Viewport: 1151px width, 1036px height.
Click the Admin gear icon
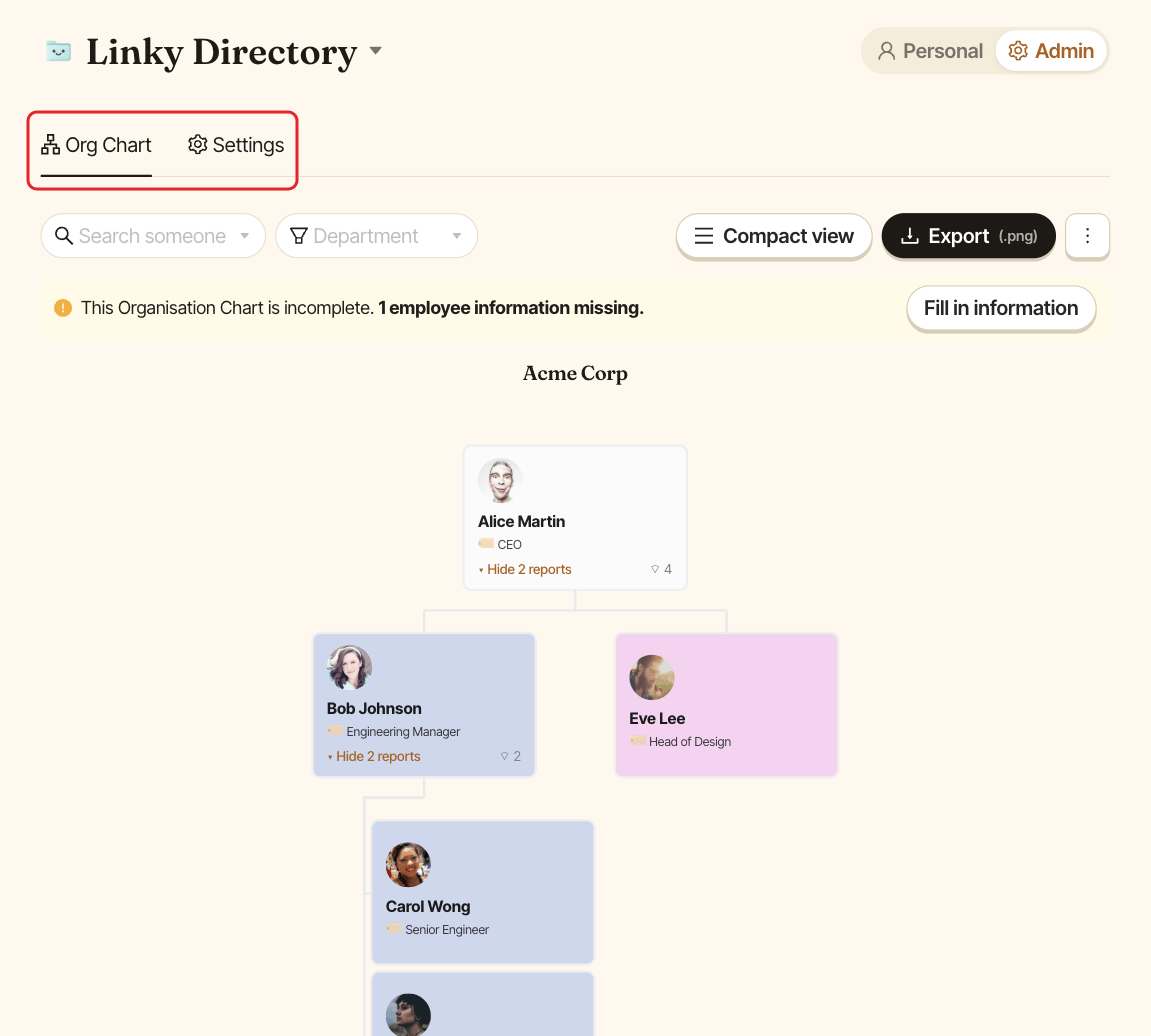1018,51
